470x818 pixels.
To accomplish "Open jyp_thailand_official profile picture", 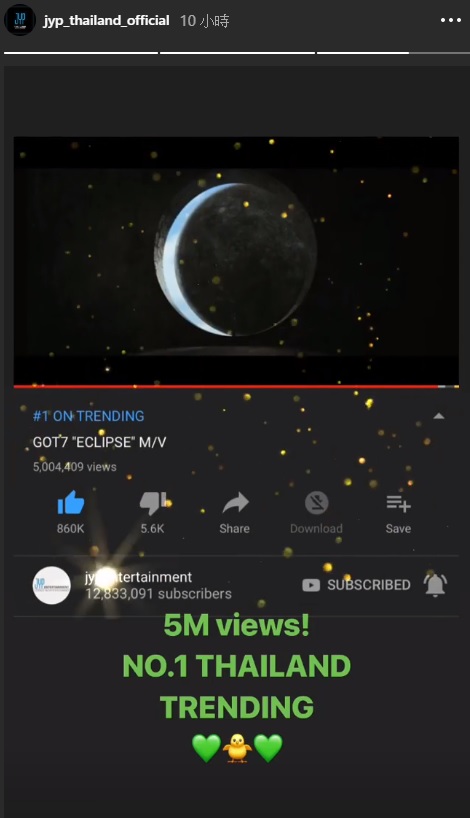I will tap(20, 20).
